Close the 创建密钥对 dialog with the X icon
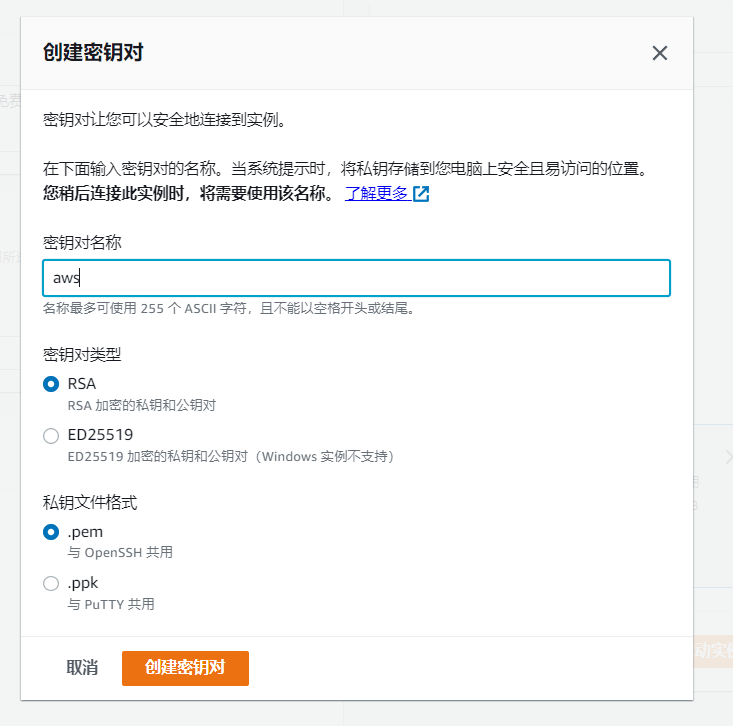 coord(659,54)
